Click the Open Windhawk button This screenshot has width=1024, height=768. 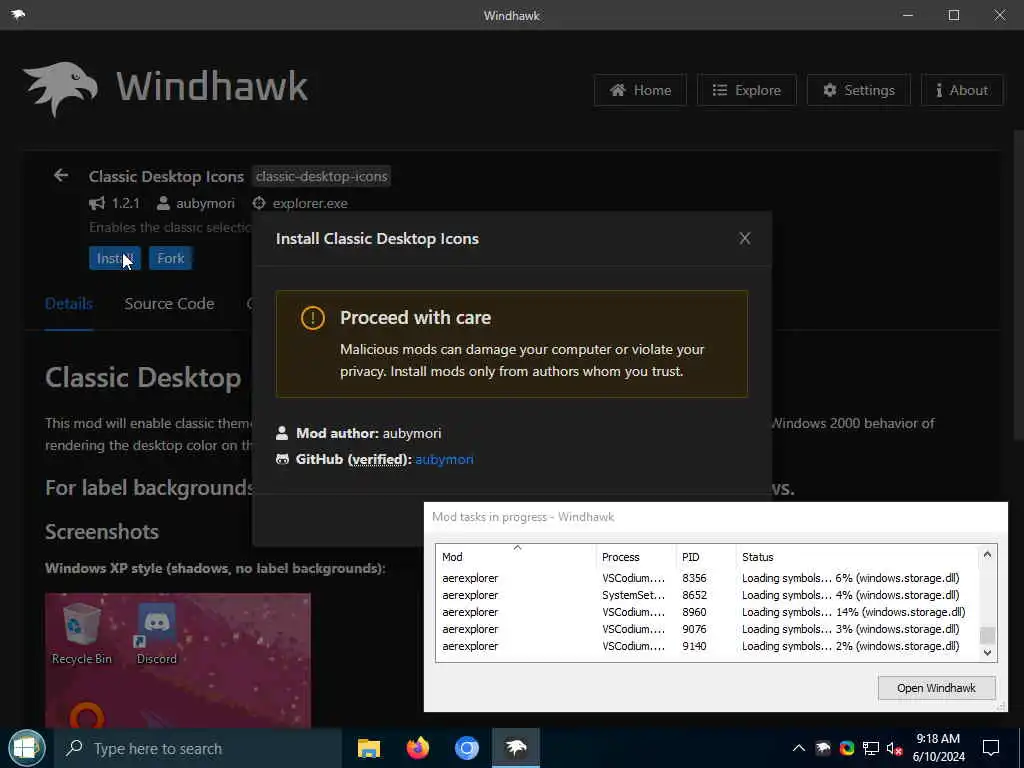pyautogui.click(x=936, y=688)
